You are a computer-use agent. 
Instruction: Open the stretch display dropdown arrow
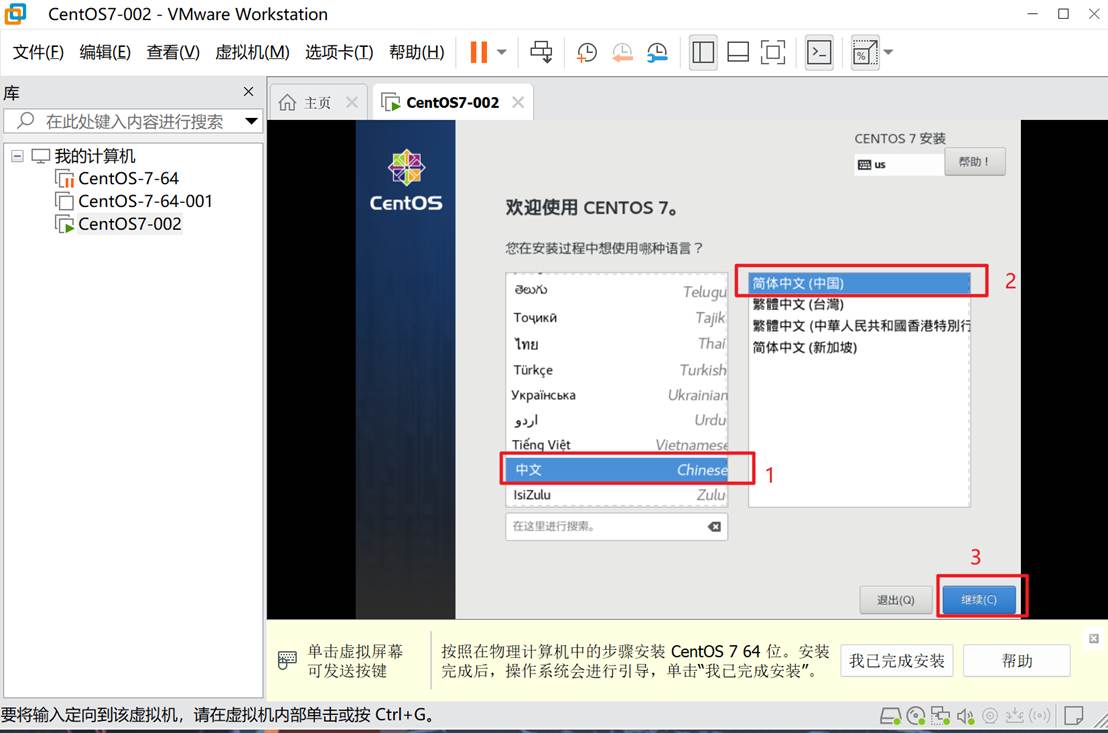[x=889, y=52]
